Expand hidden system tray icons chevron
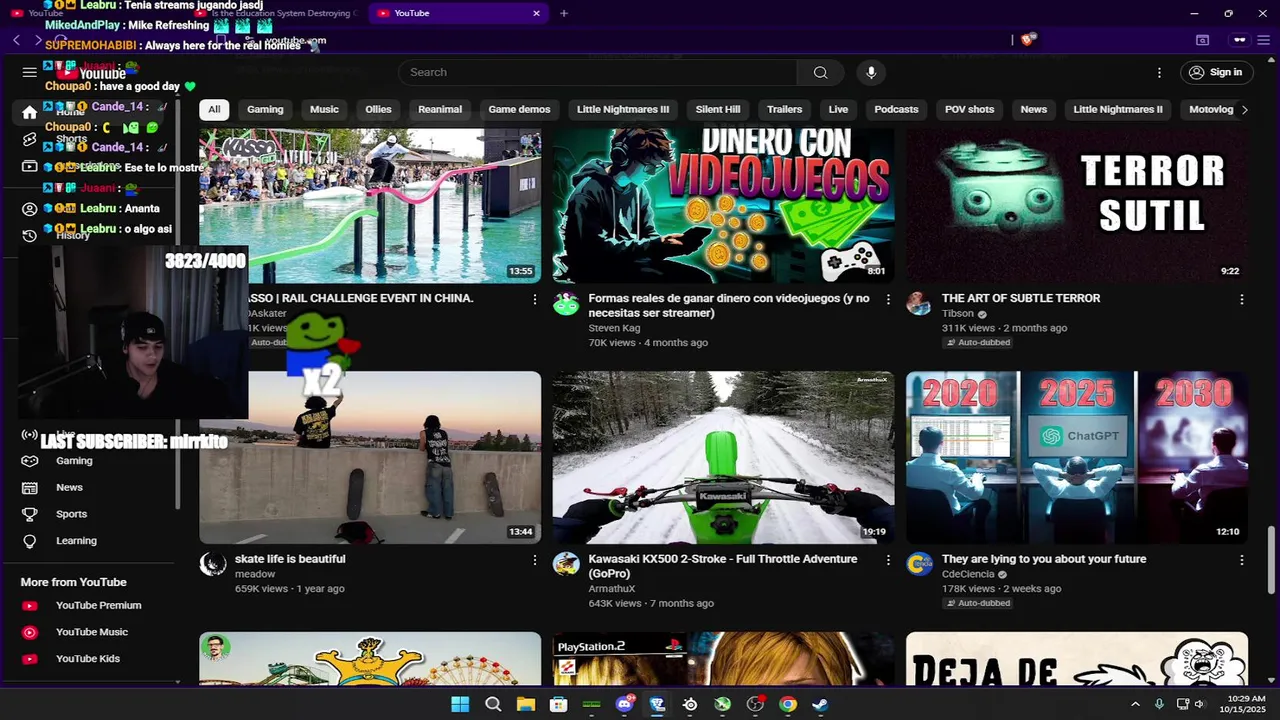This screenshot has height=720, width=1280. click(1135, 704)
